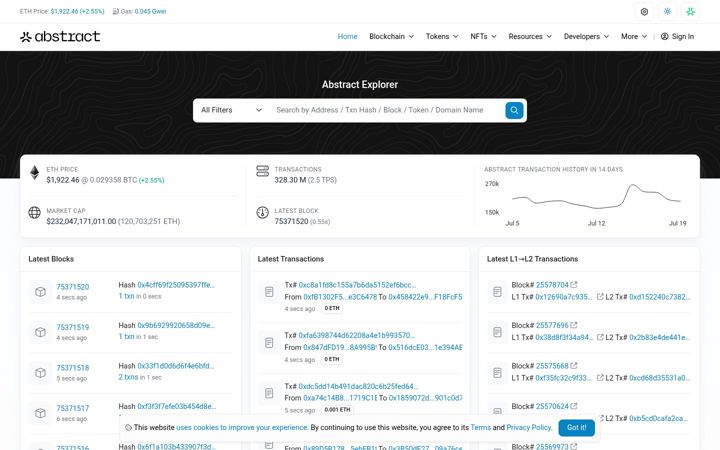The image size is (720, 450).
Task: Expand the Tokens menu
Action: (442, 36)
